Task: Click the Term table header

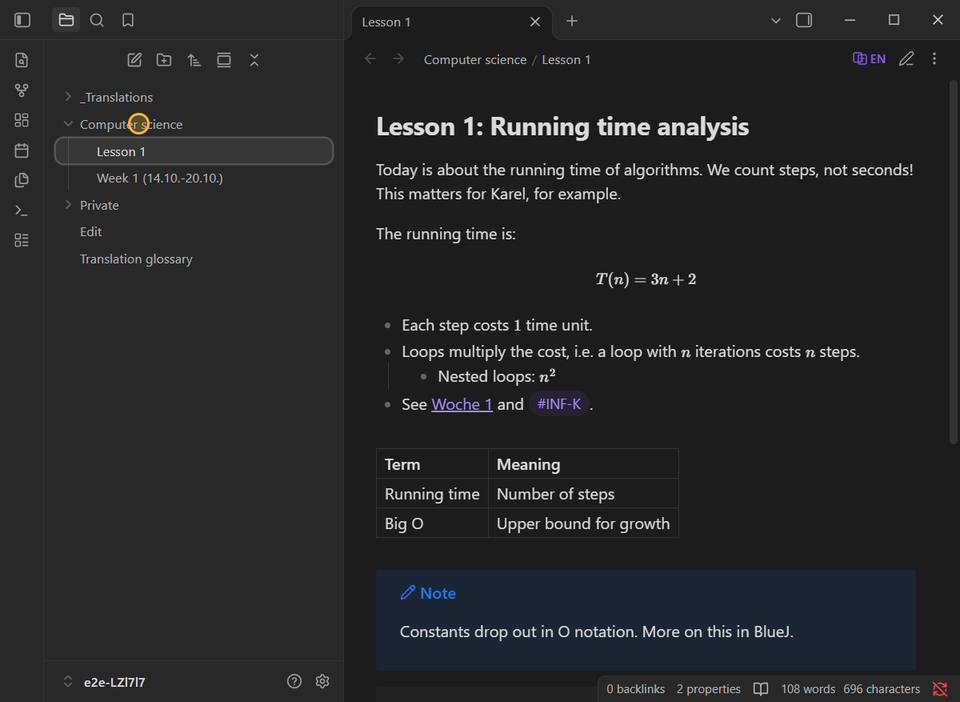Action: pos(432,464)
